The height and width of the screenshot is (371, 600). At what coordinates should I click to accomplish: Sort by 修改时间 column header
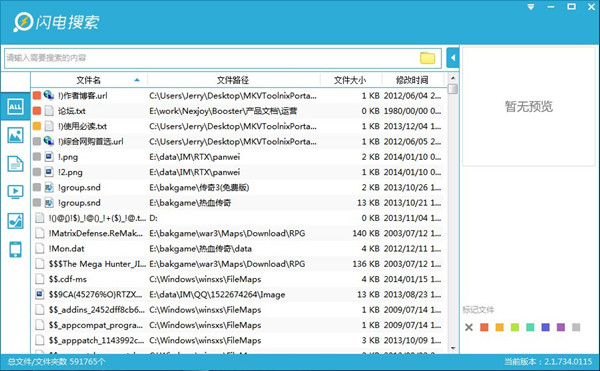tap(412, 80)
